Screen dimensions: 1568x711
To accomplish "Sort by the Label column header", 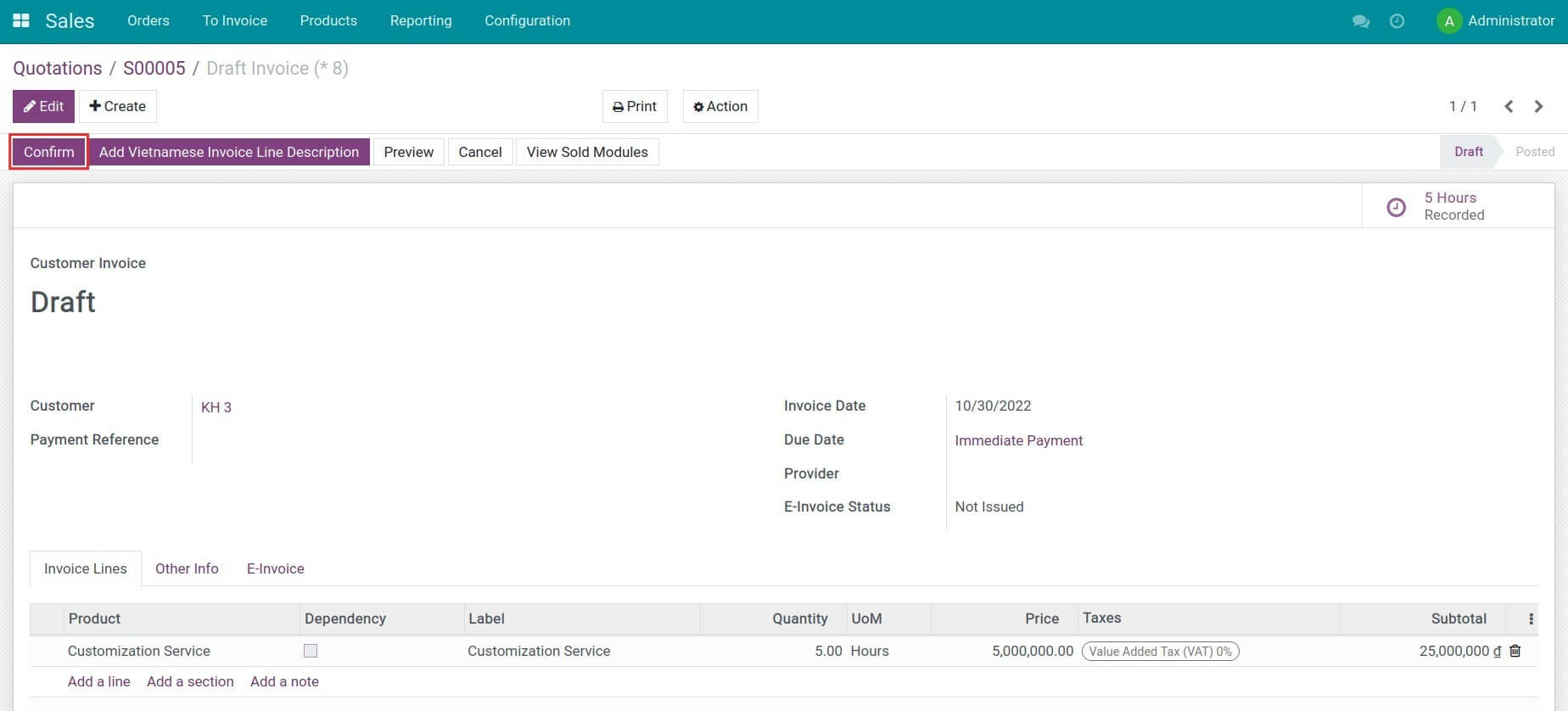I will tap(582, 619).
